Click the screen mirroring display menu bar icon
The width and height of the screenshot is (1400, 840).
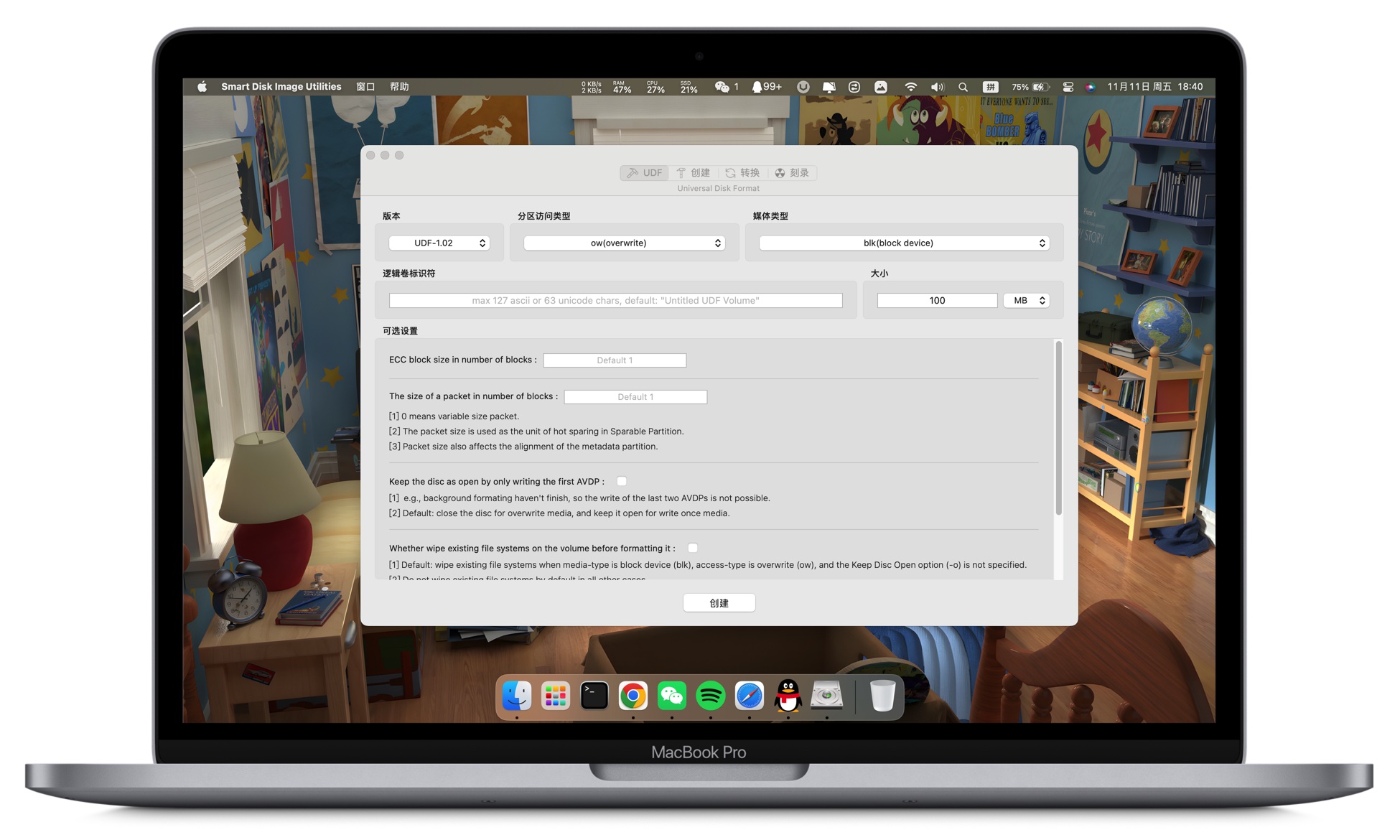click(829, 87)
